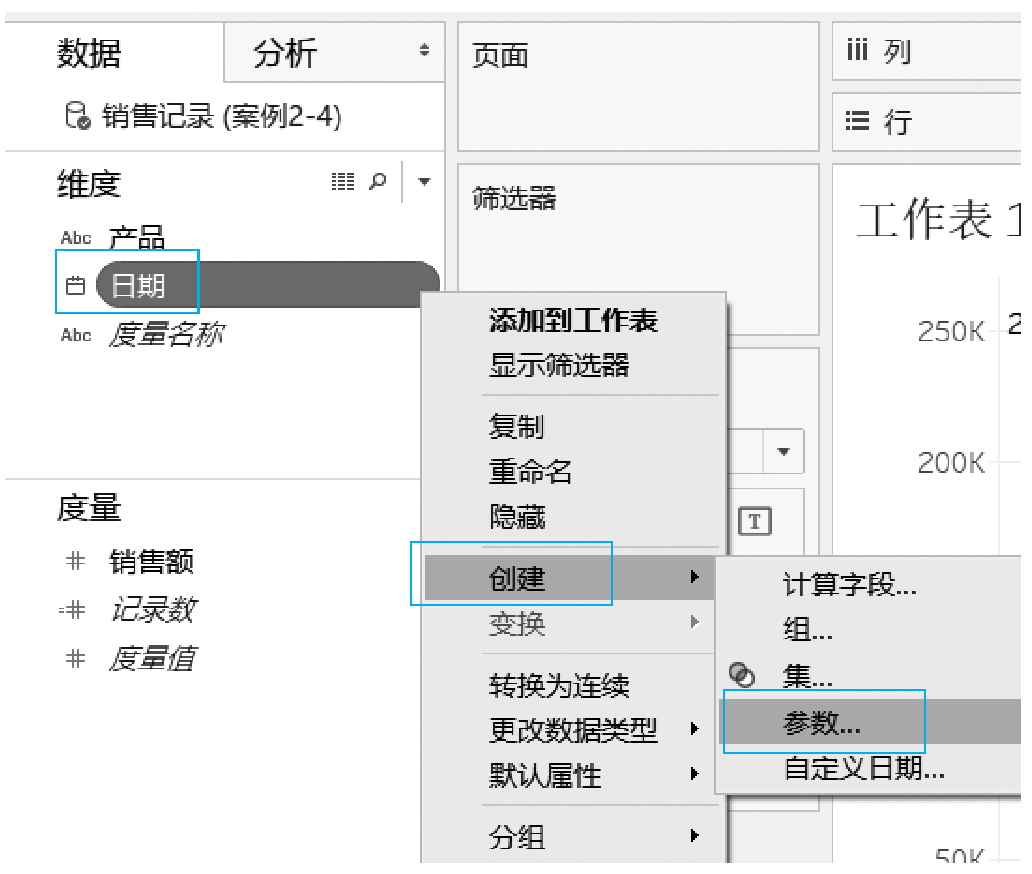The image size is (1032, 874).
Task: Click the Abc icon next to 产品
Action: (76, 238)
